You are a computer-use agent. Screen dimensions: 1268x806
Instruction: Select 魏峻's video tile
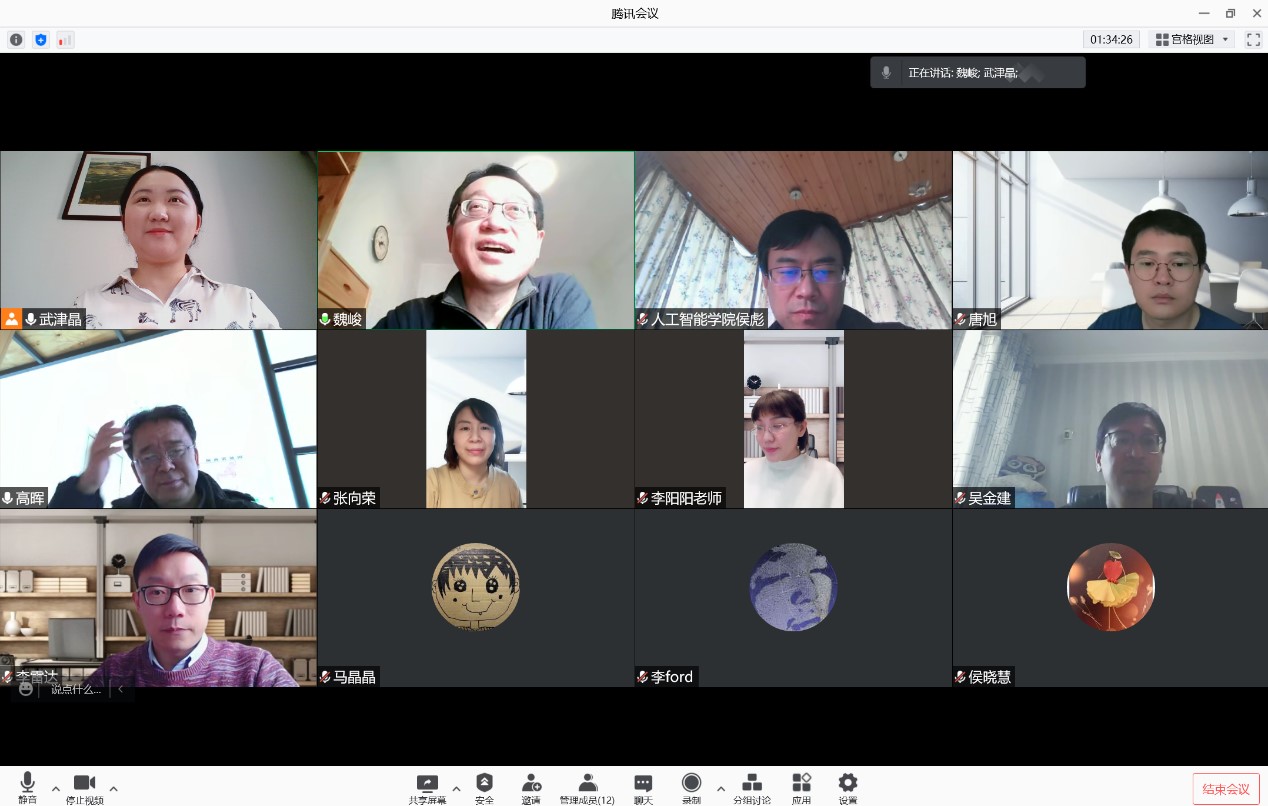(x=476, y=240)
